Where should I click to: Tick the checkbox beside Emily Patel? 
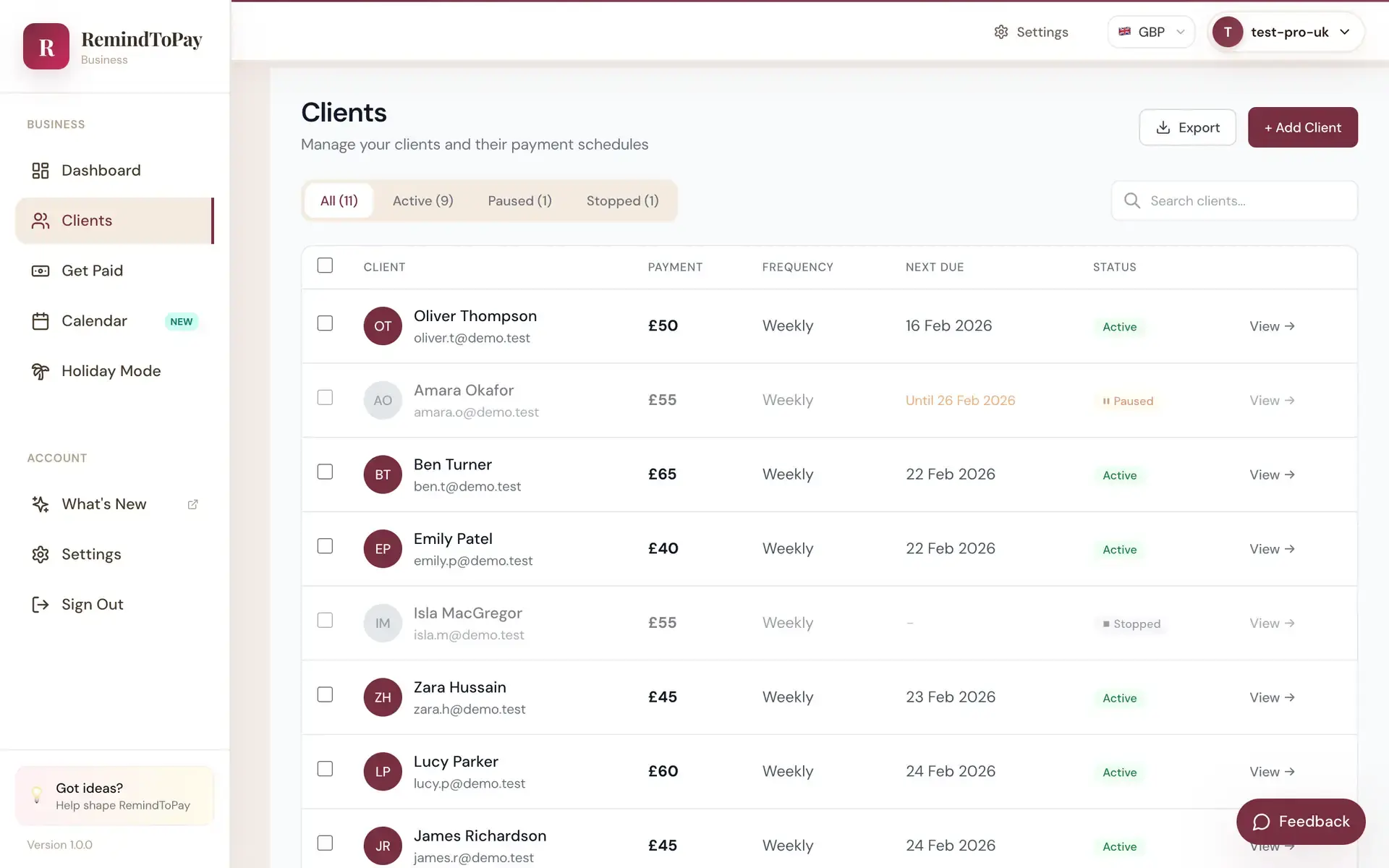pyautogui.click(x=325, y=546)
